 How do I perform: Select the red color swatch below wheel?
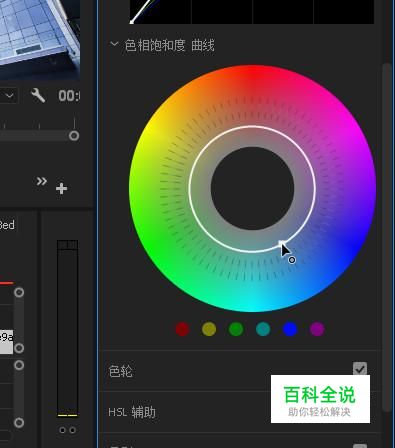pos(182,329)
